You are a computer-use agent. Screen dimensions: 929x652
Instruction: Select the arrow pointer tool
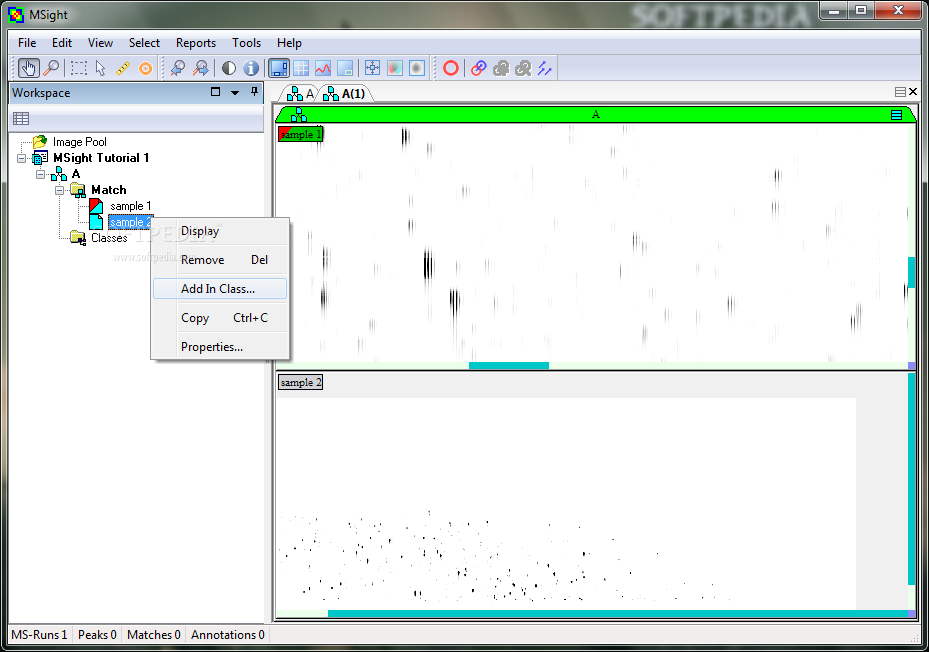(x=101, y=68)
